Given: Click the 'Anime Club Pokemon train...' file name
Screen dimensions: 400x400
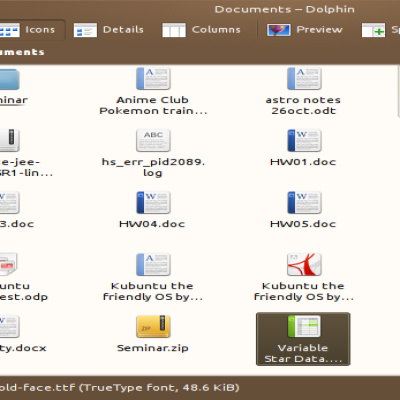Looking at the screenshot, I should pos(153,105).
